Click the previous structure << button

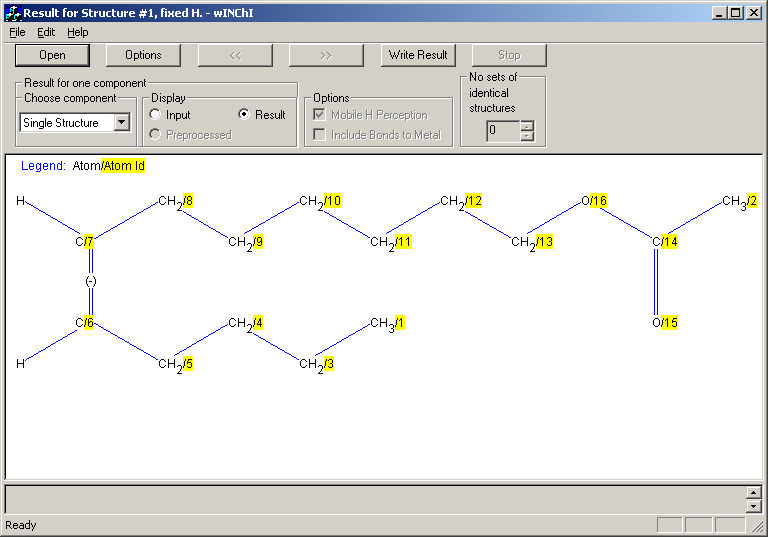click(x=235, y=55)
